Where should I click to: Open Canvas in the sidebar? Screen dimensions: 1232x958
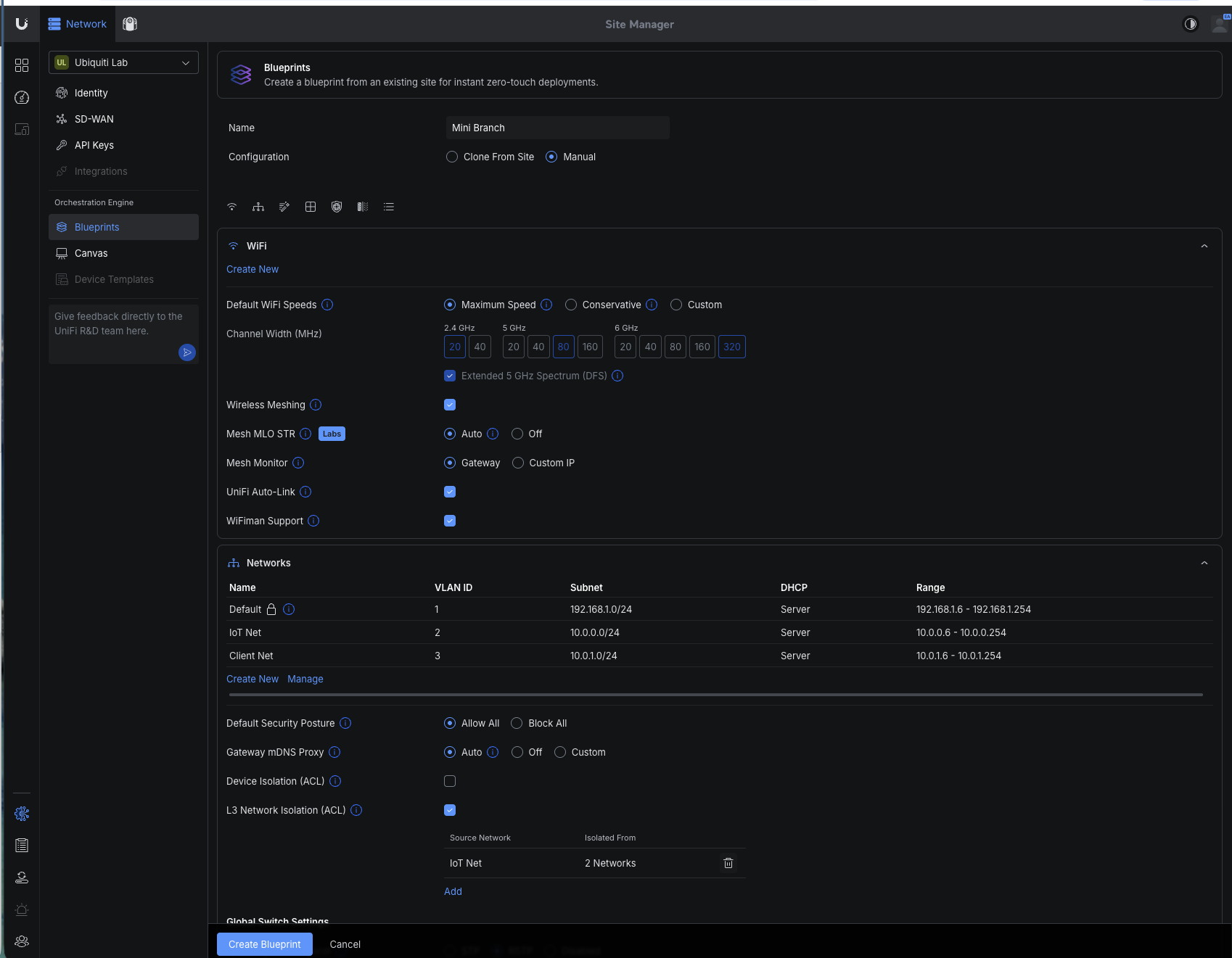[x=91, y=253]
